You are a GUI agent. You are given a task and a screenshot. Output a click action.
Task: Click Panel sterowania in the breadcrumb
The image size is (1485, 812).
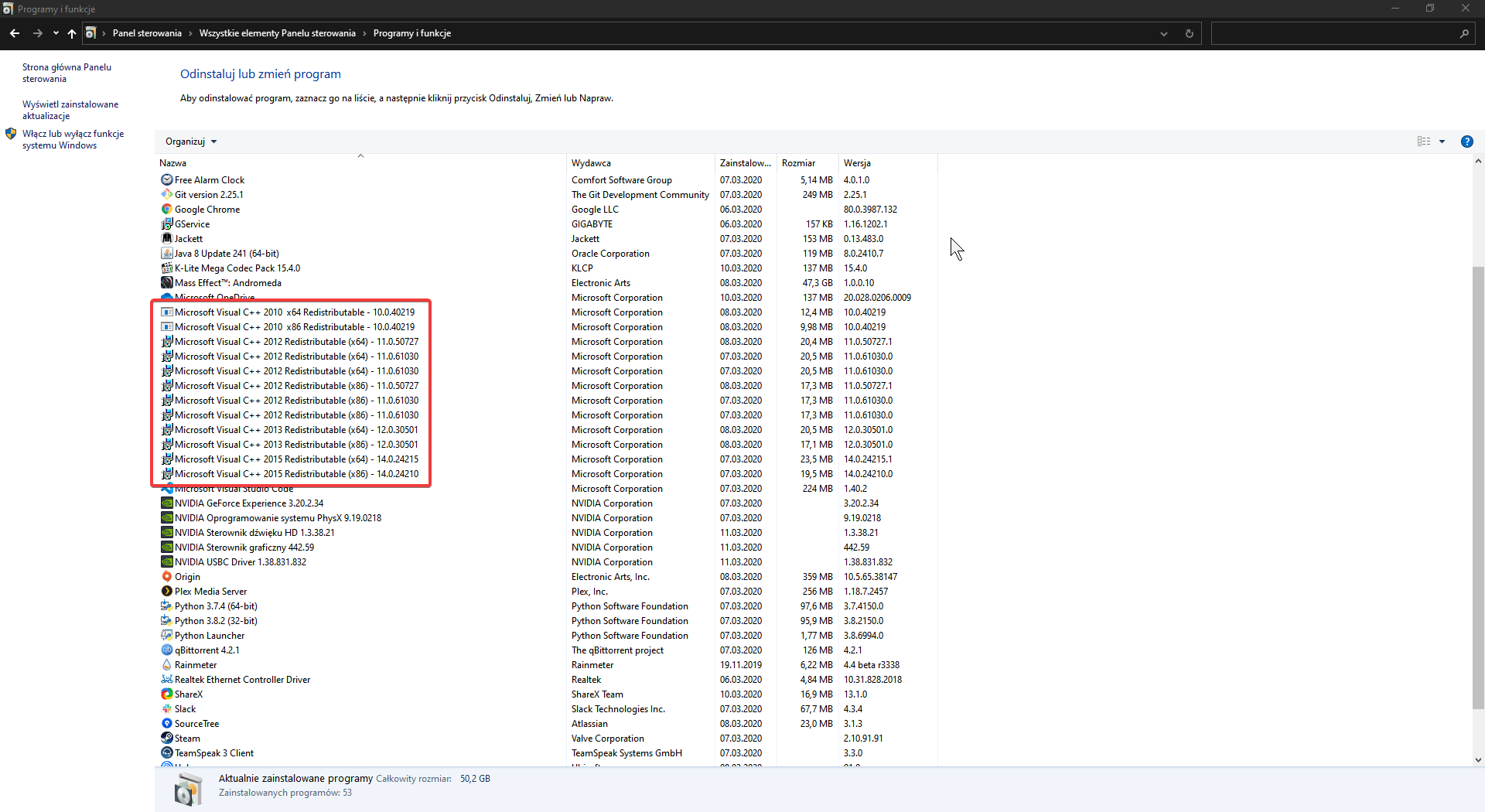(147, 33)
